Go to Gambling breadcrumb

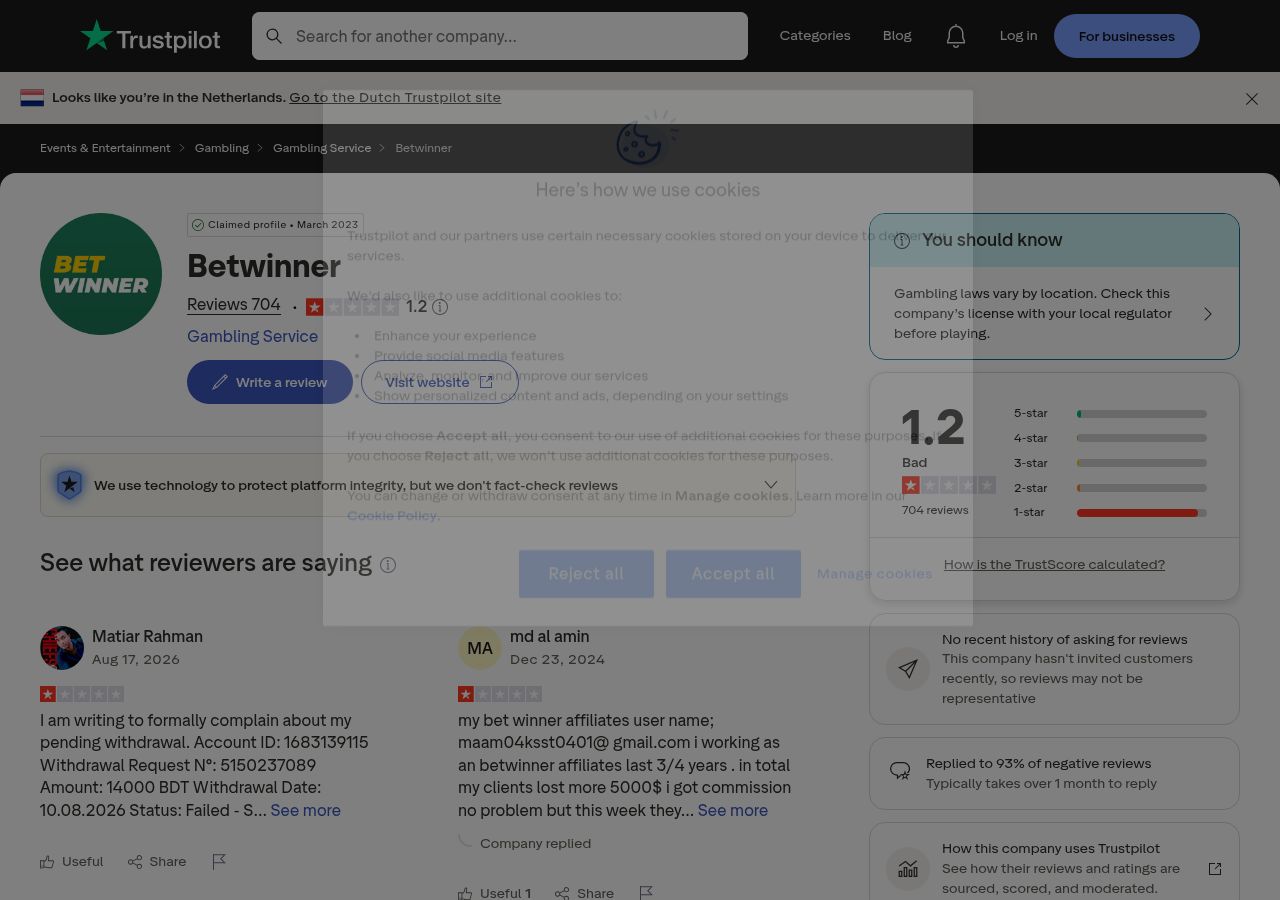[222, 148]
